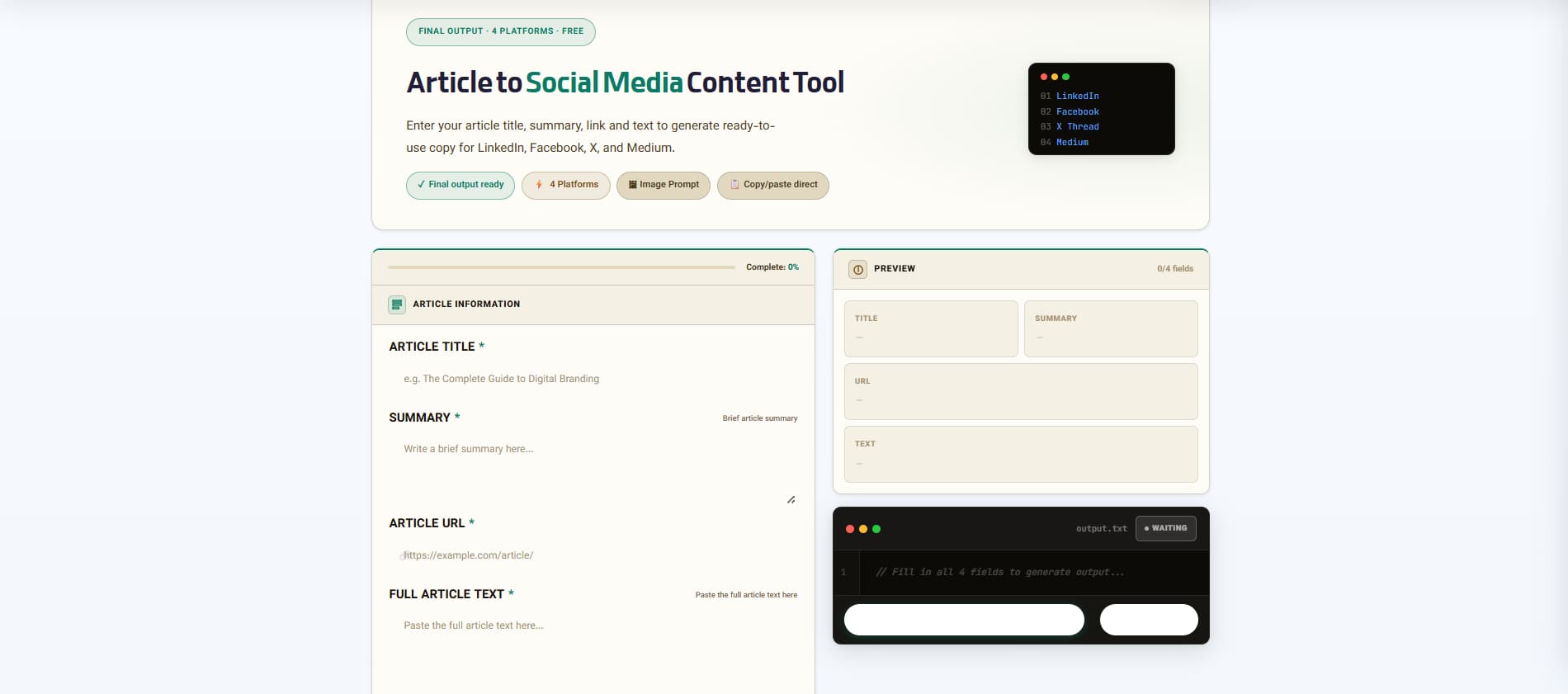
Task: Click the Medium entry in platform list
Action: pyautogui.click(x=1072, y=143)
